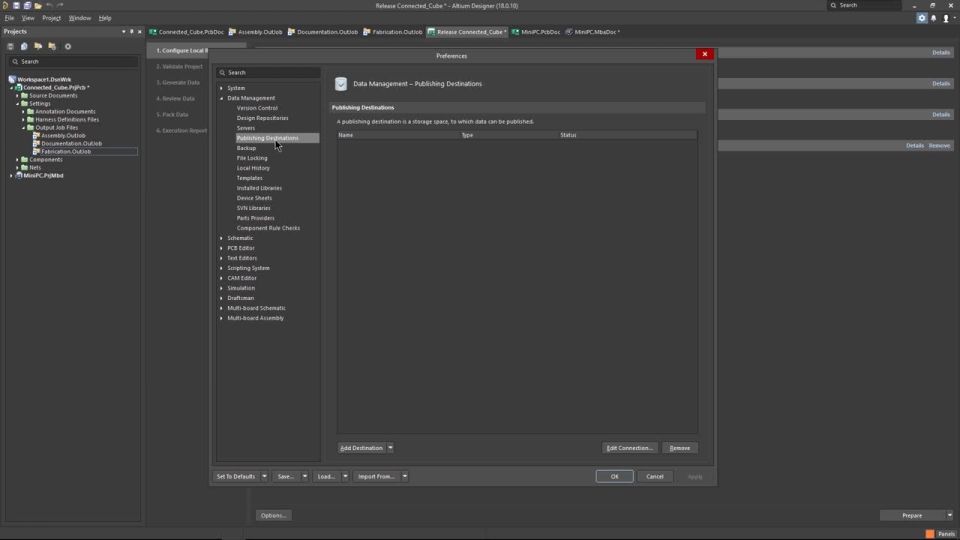960x540 pixels.
Task: Click the Components folder icon
Action: [24, 159]
